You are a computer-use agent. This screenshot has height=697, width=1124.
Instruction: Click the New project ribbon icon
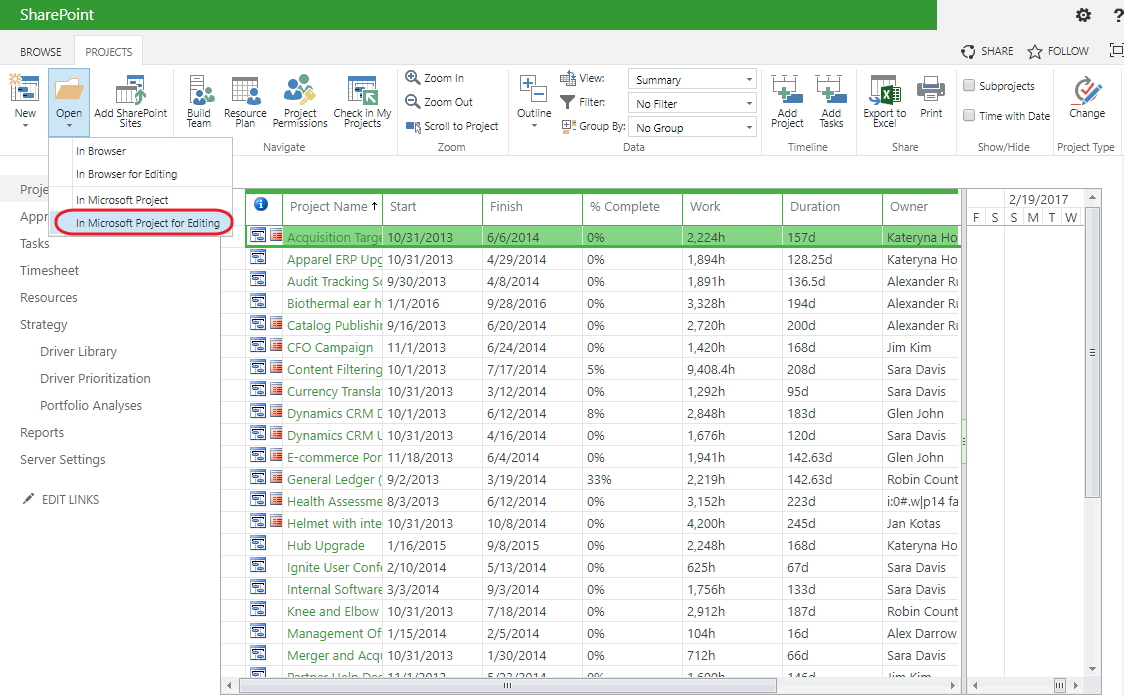click(24, 89)
